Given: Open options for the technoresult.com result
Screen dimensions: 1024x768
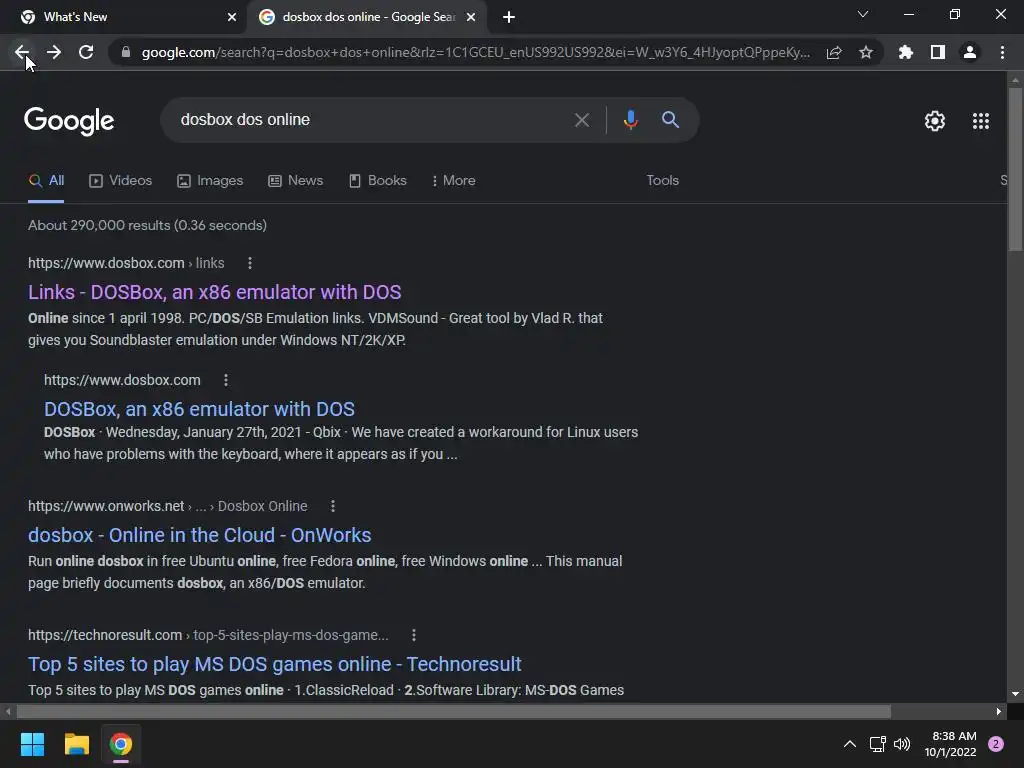Looking at the screenshot, I should 413,635.
